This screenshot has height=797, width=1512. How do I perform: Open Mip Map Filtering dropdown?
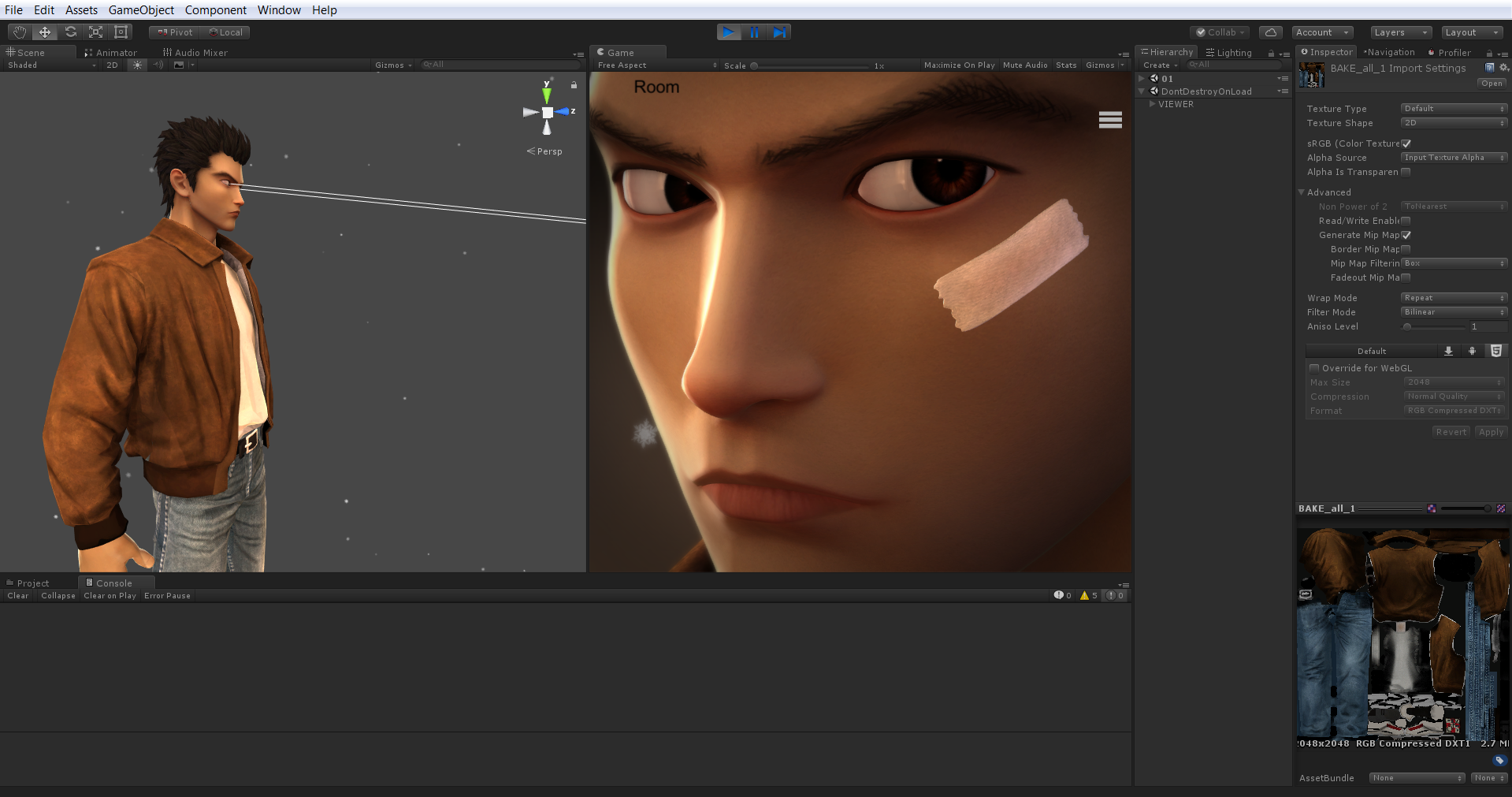pos(1454,263)
